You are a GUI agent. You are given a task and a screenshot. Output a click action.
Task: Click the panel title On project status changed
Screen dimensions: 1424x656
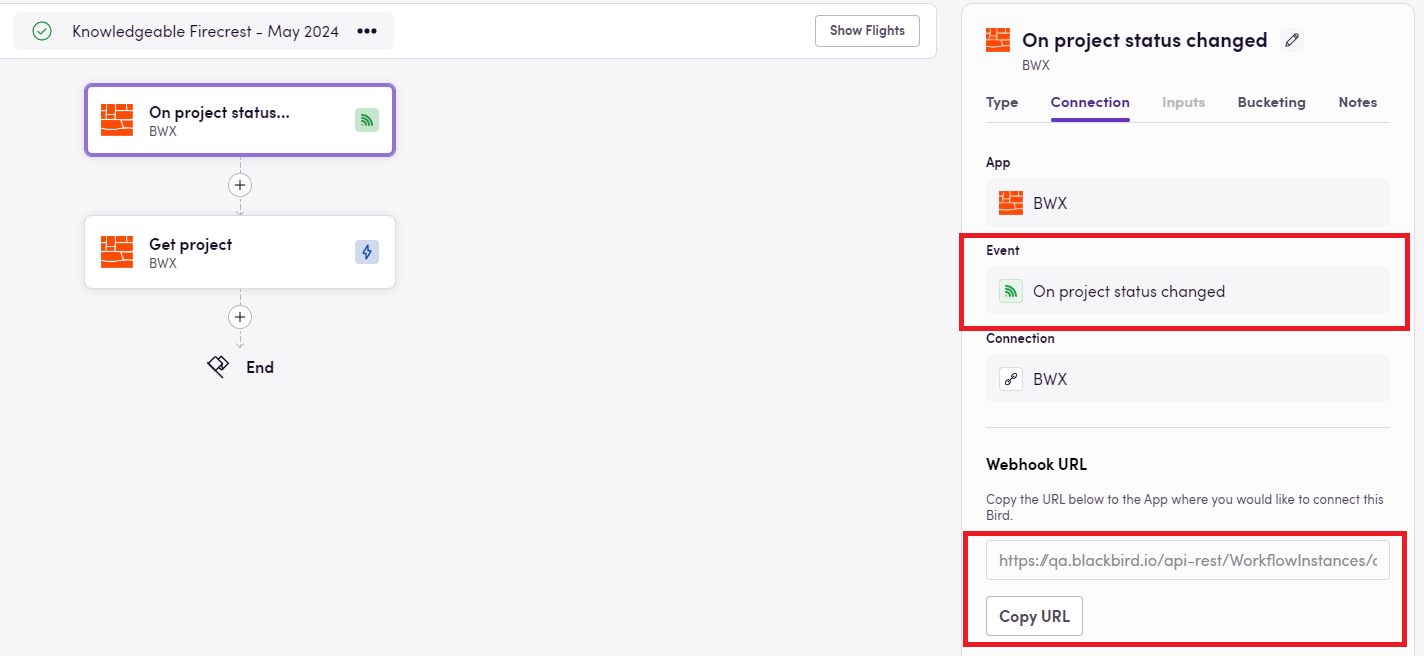[1144, 40]
